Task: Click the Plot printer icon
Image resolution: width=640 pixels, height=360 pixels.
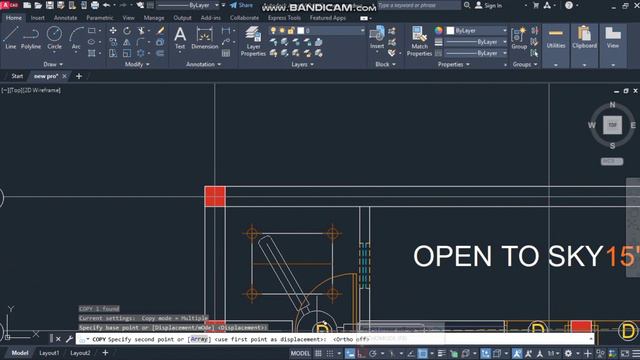Action: [95, 5]
